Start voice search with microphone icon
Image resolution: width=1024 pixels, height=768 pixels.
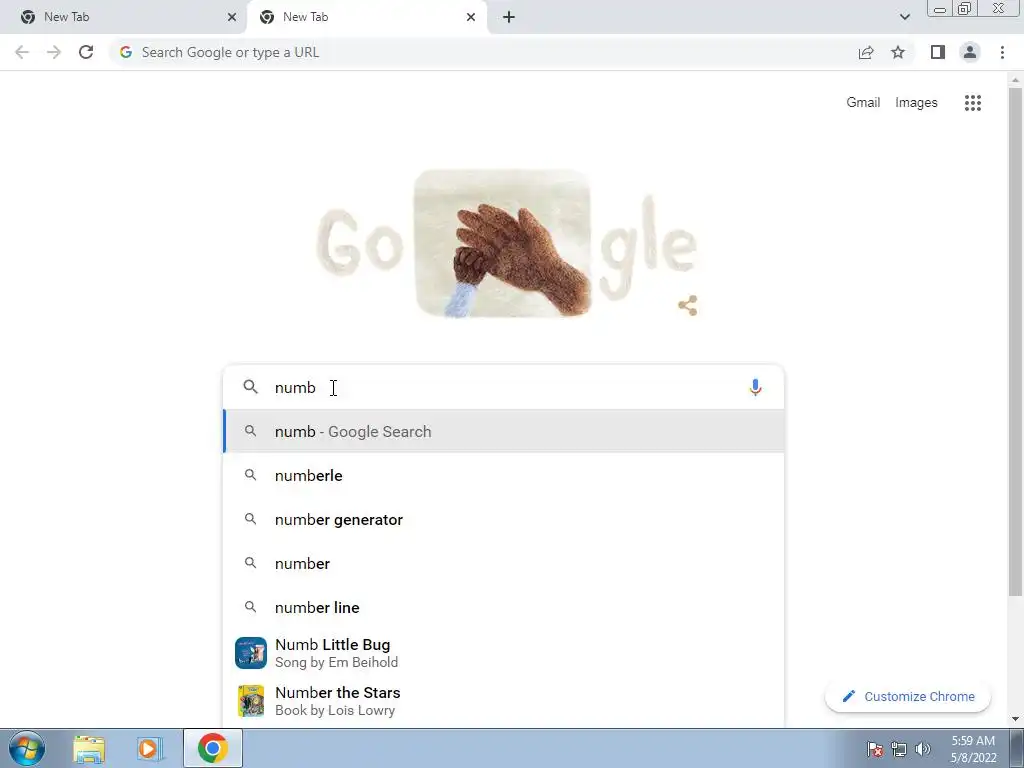[755, 387]
